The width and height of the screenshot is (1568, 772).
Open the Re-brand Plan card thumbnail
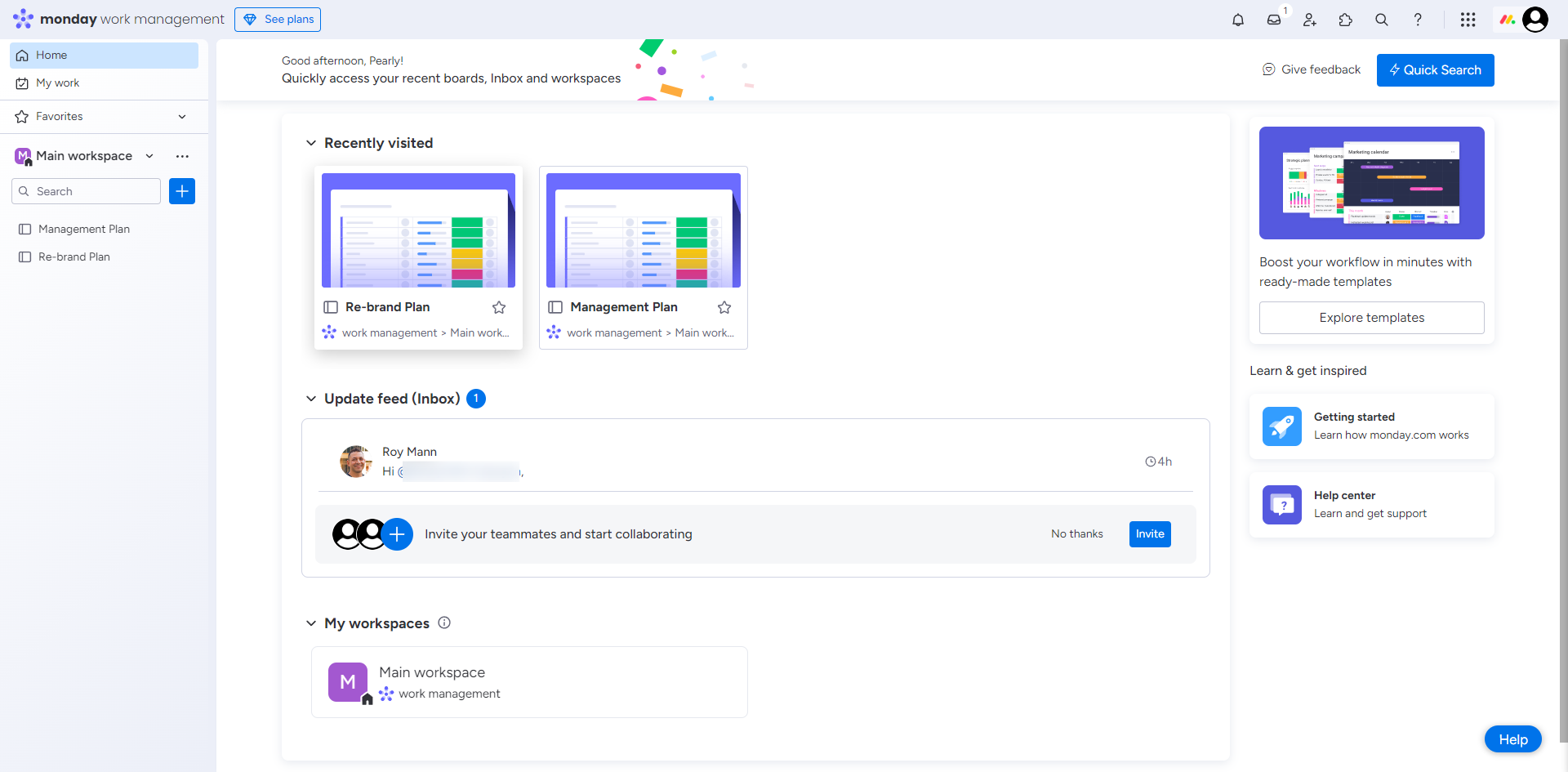tap(418, 230)
